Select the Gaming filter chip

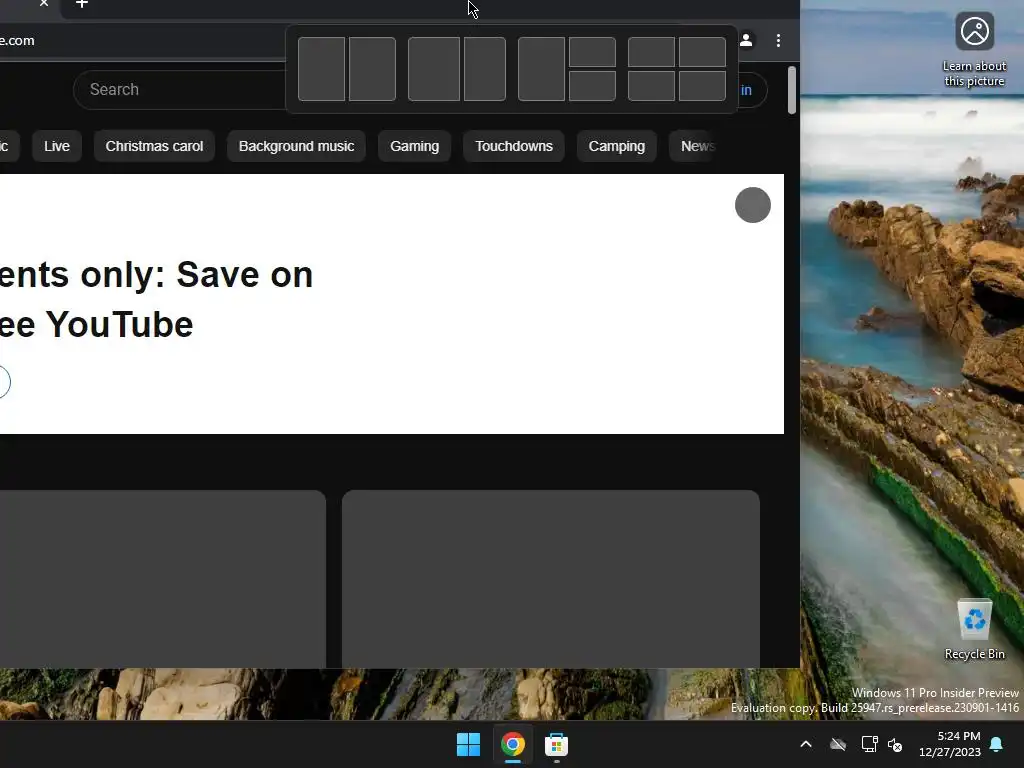pos(415,146)
